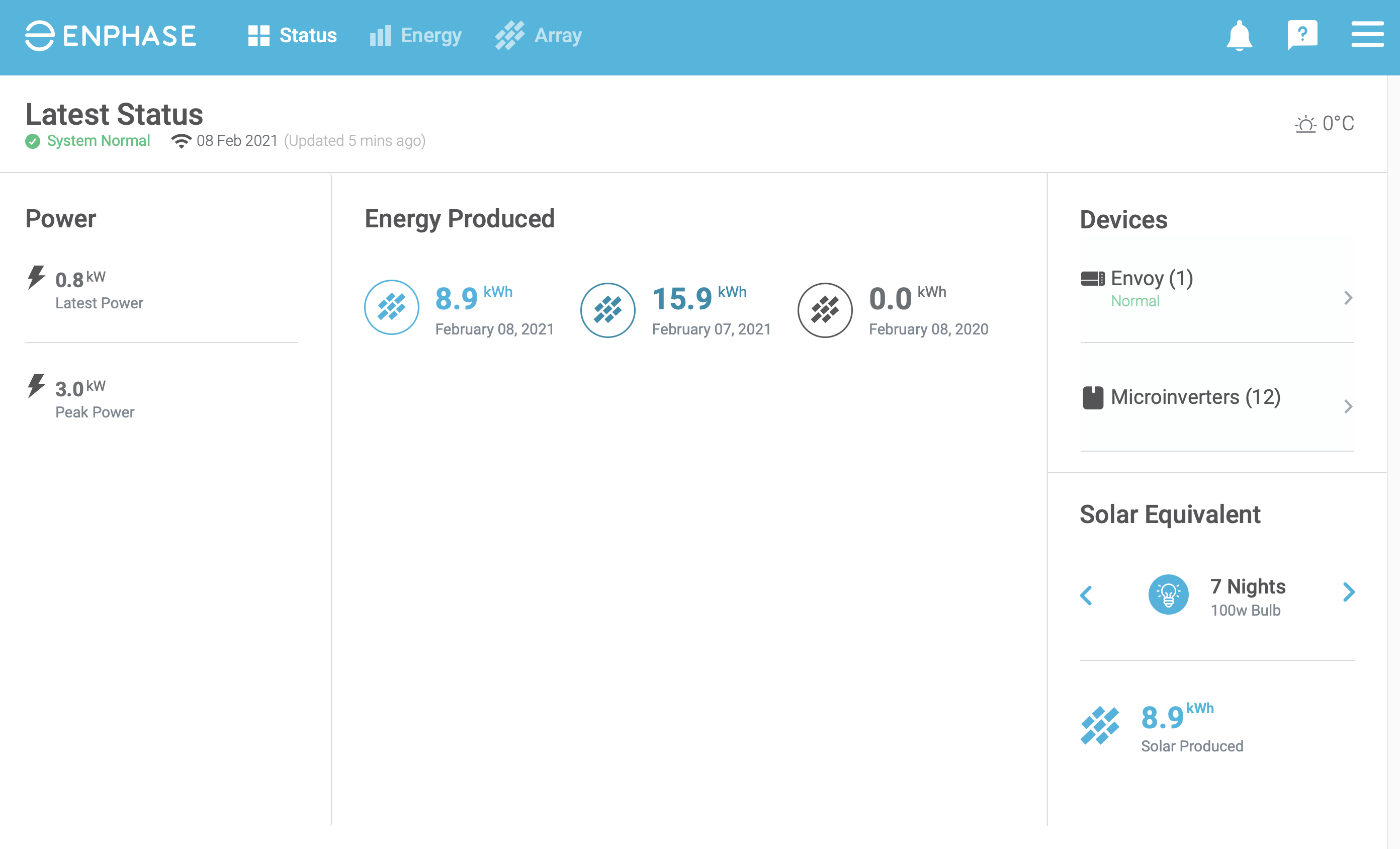Show next solar equivalent
Image resolution: width=1400 pixels, height=849 pixels.
pos(1349,592)
